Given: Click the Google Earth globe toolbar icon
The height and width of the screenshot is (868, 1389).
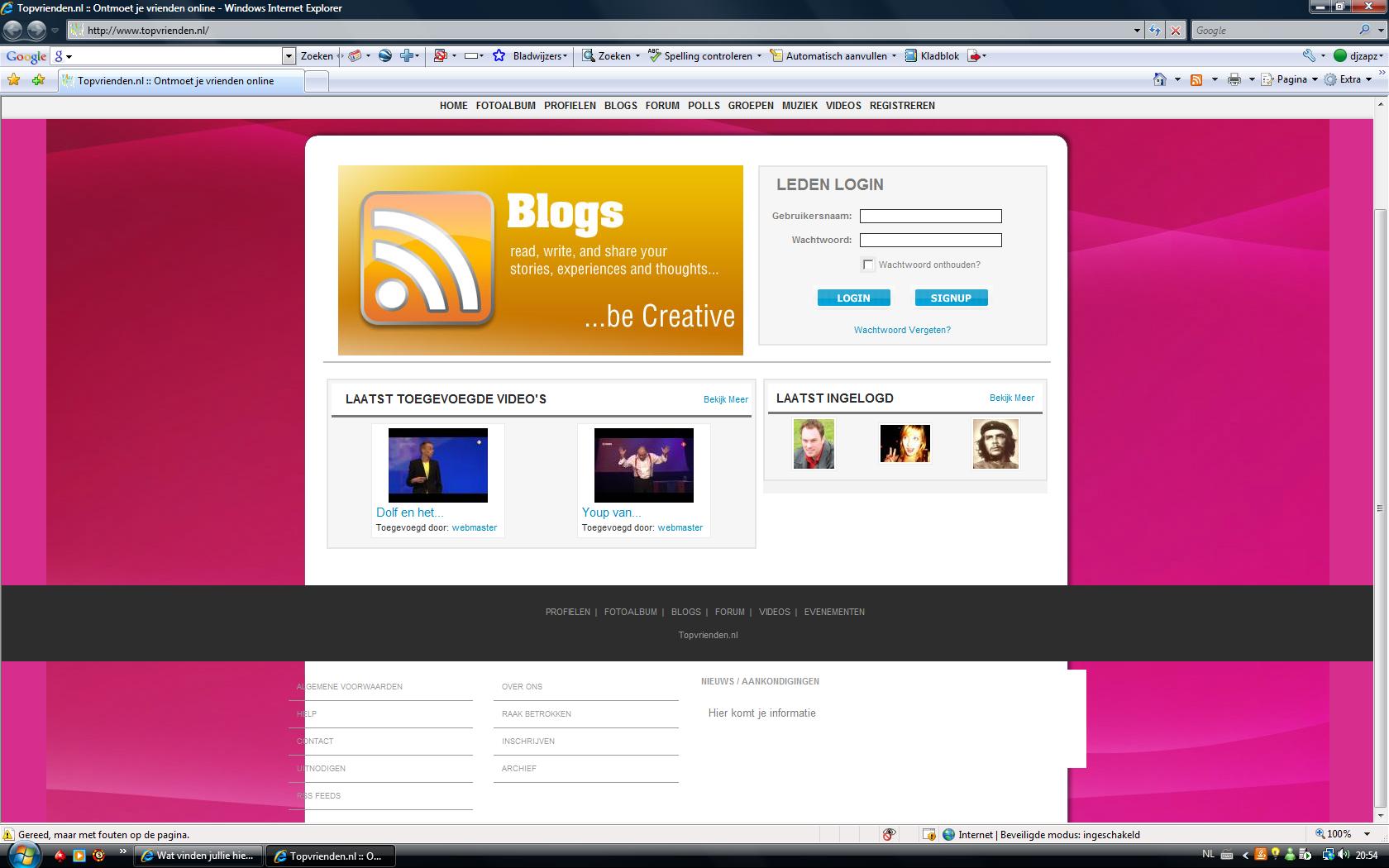Looking at the screenshot, I should [384, 55].
